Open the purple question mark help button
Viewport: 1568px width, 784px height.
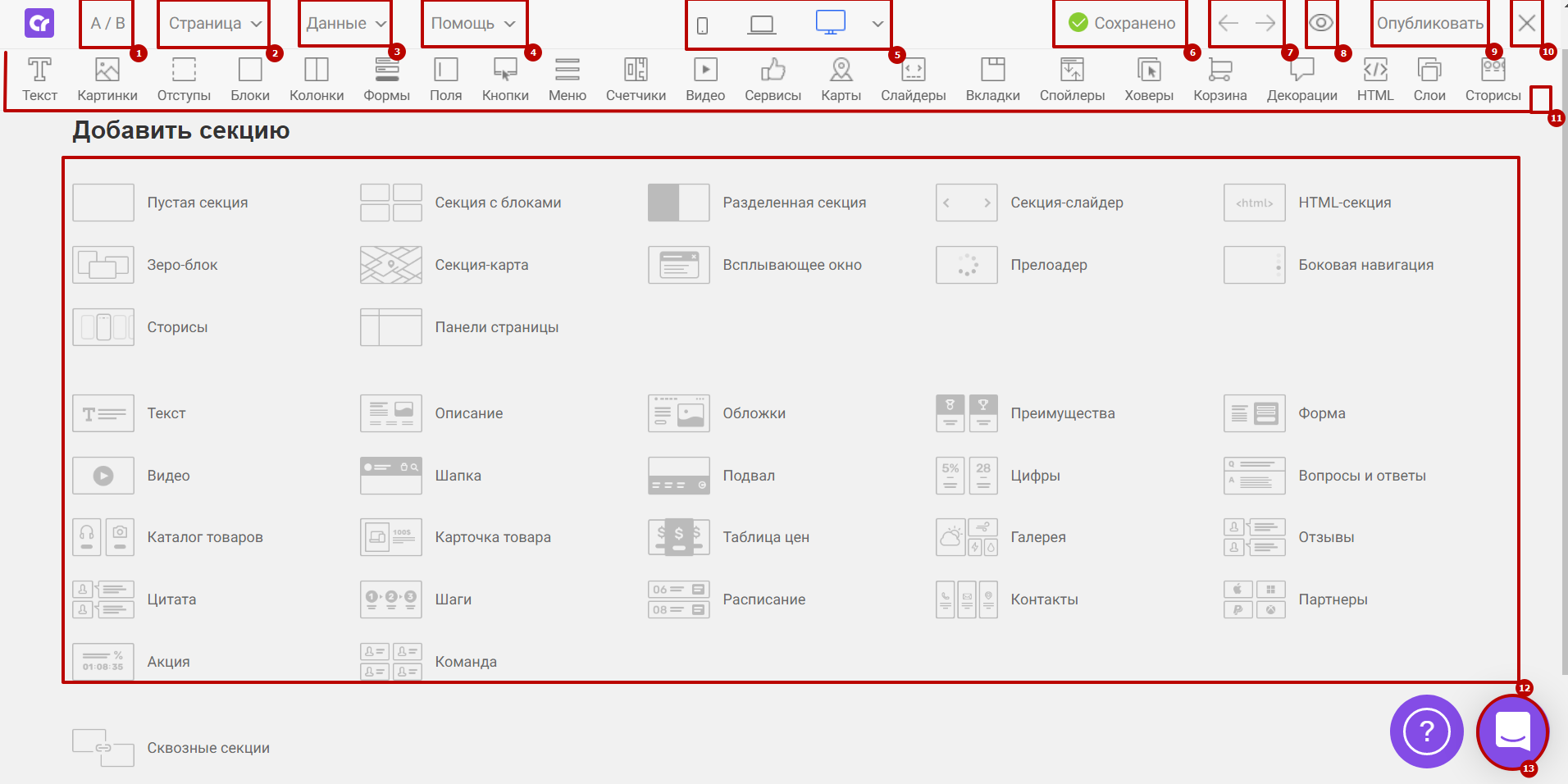coord(1427,732)
